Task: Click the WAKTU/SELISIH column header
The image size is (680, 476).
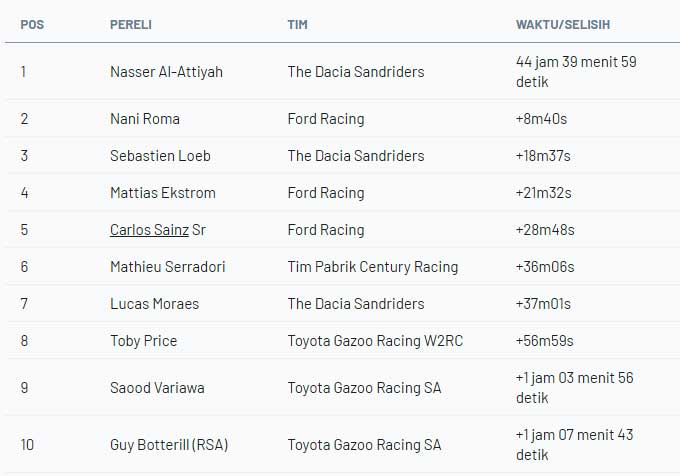Action: coord(563,24)
